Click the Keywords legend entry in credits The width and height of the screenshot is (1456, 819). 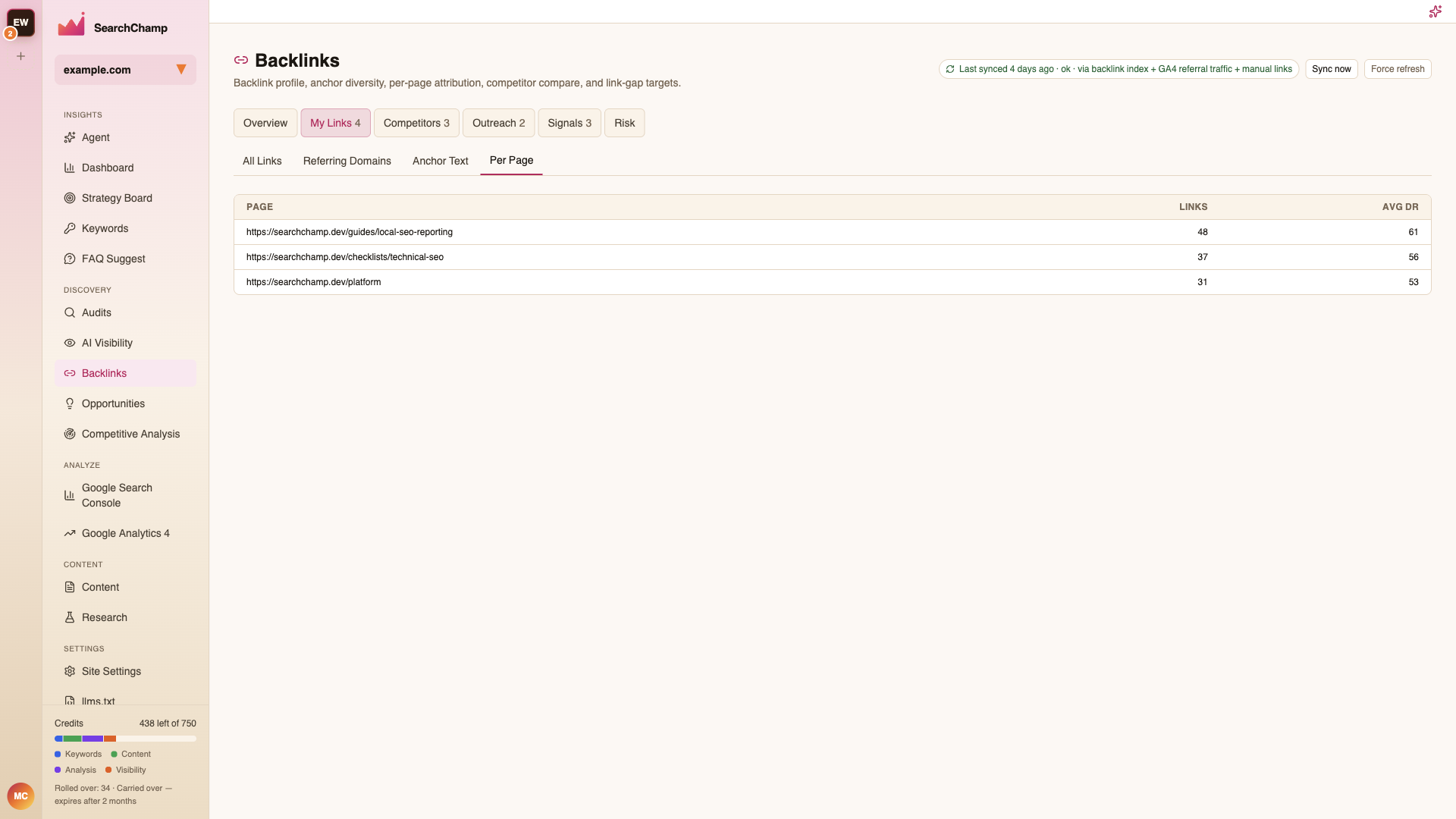78,754
